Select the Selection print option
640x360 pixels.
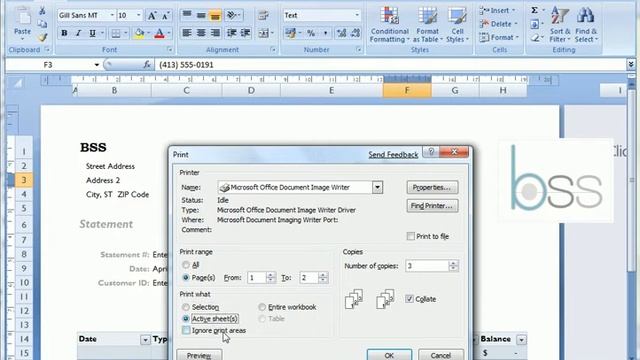pos(186,307)
